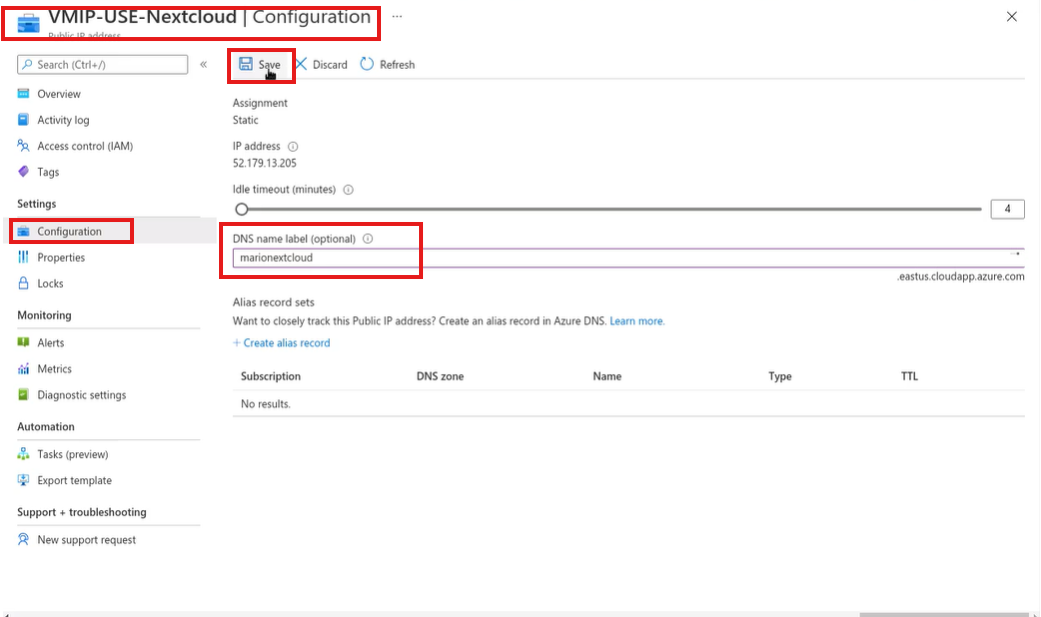
Task: Click the idle timeout value box showing 4
Action: pyautogui.click(x=1007, y=209)
